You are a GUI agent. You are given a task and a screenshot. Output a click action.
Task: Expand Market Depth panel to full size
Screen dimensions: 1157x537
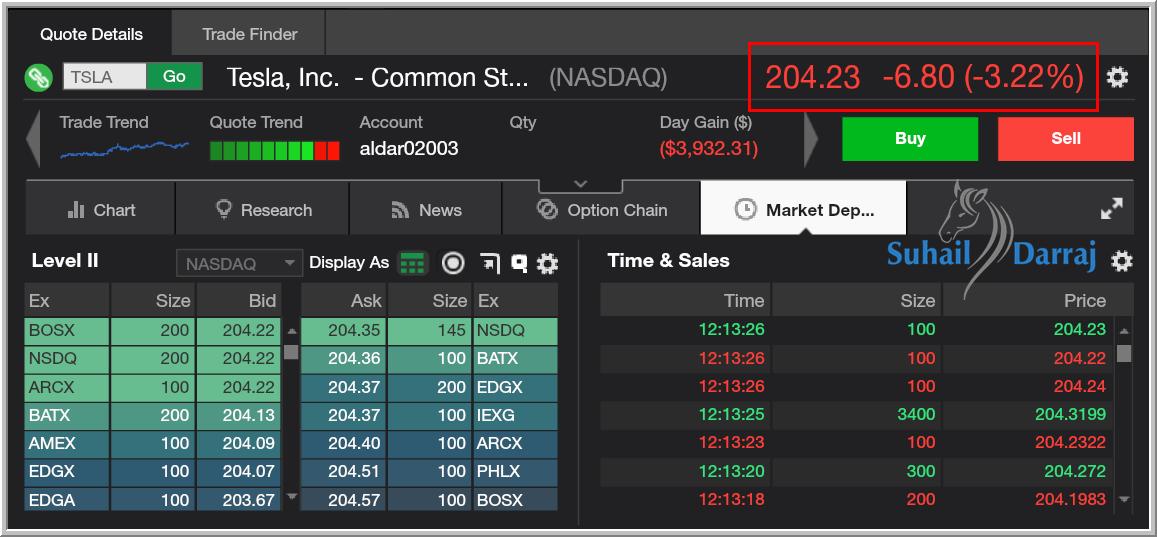pyautogui.click(x=1111, y=209)
